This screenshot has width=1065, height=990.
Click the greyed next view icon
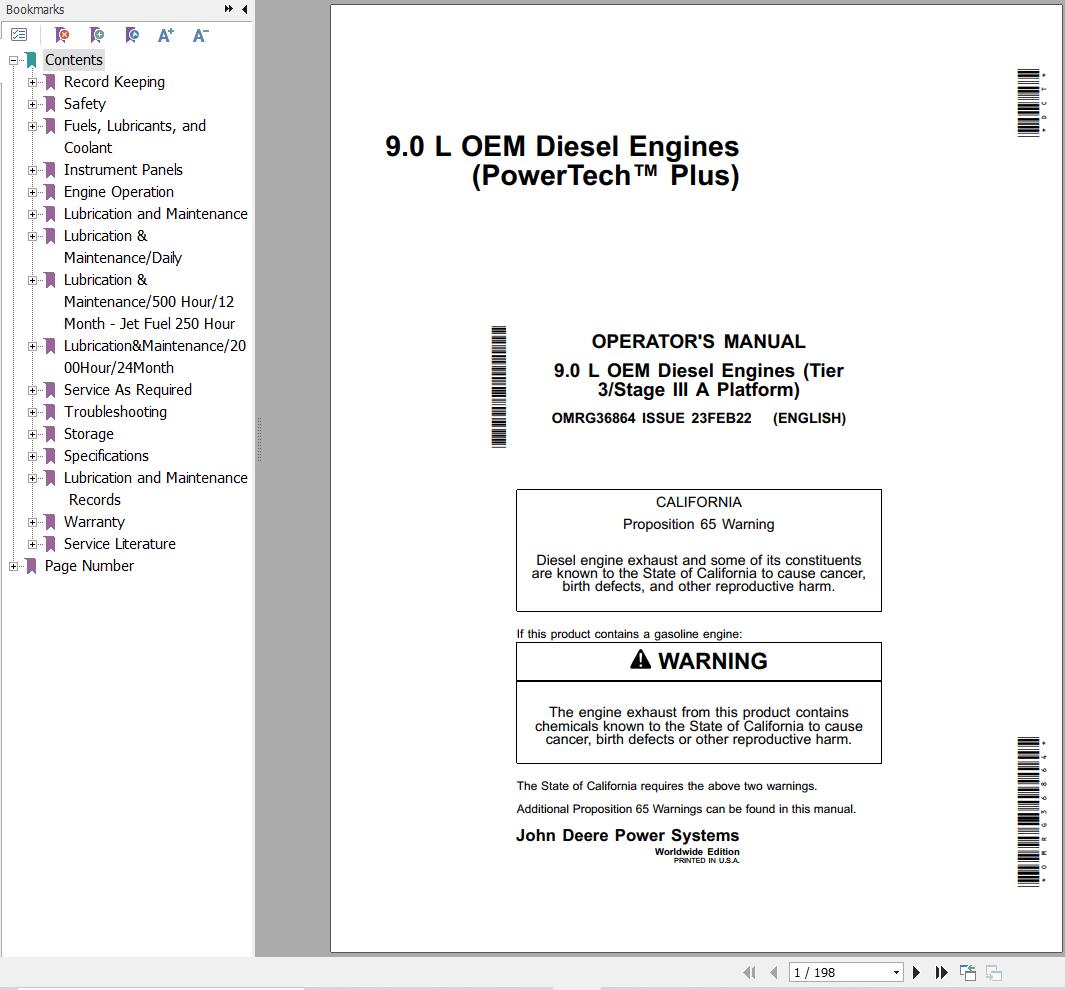click(x=994, y=972)
